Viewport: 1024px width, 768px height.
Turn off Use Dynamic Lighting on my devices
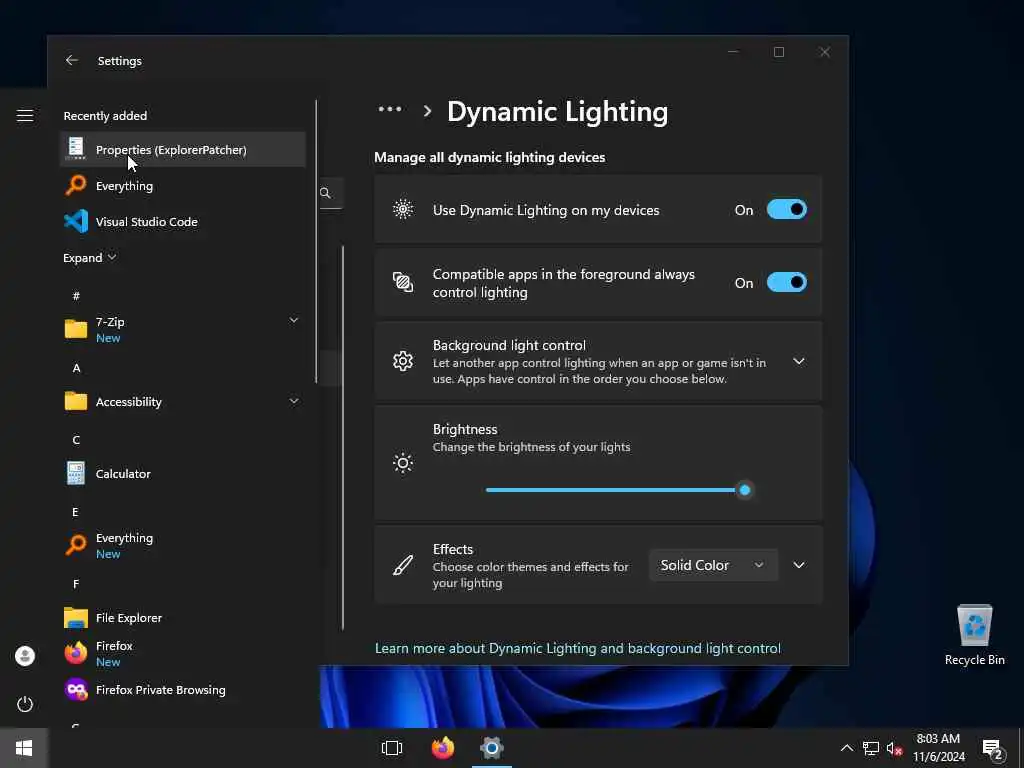click(x=786, y=210)
